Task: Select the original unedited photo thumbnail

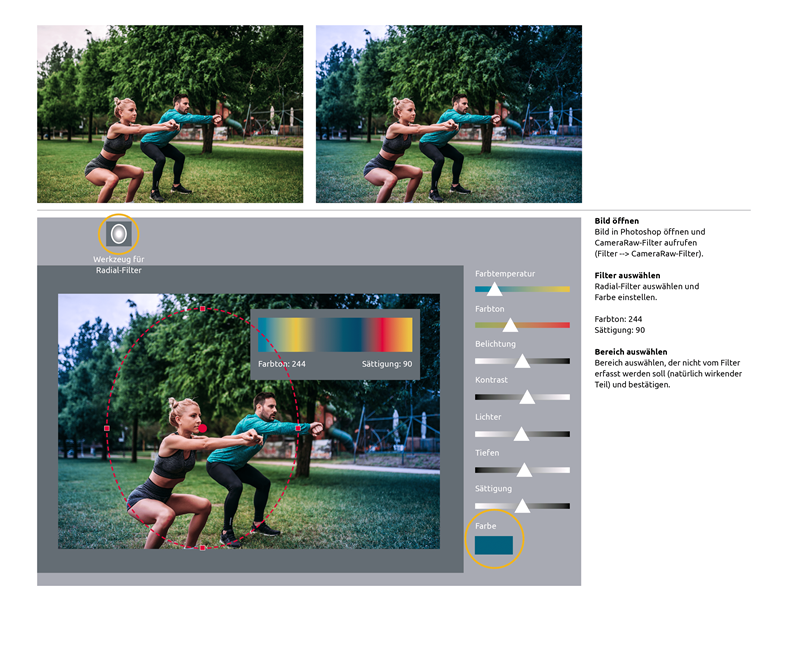Action: [x=170, y=114]
